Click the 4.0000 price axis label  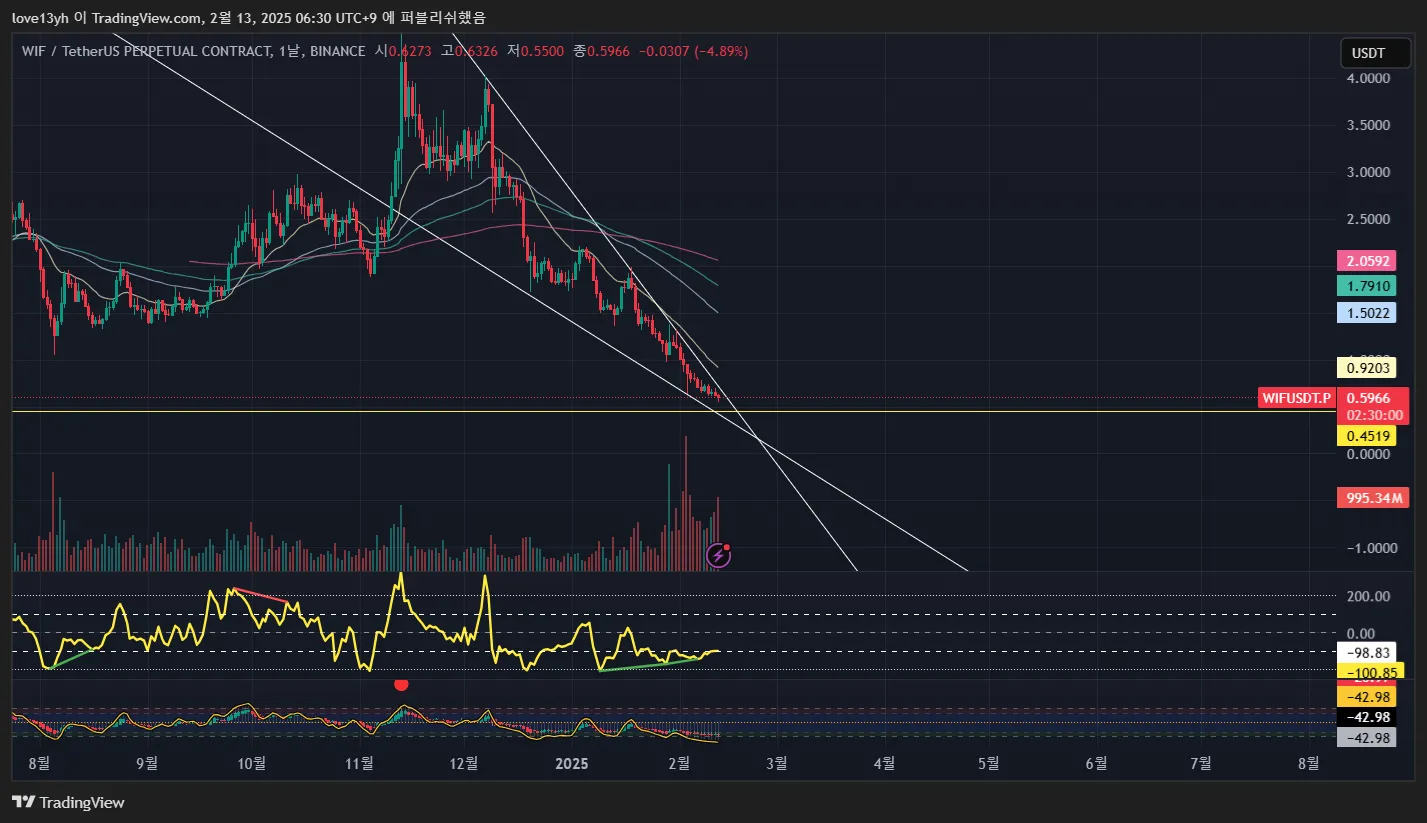coord(1366,78)
